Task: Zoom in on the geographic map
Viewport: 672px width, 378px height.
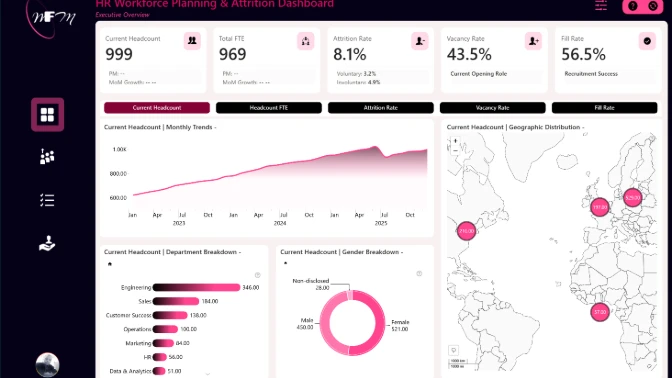Action: pyautogui.click(x=455, y=141)
